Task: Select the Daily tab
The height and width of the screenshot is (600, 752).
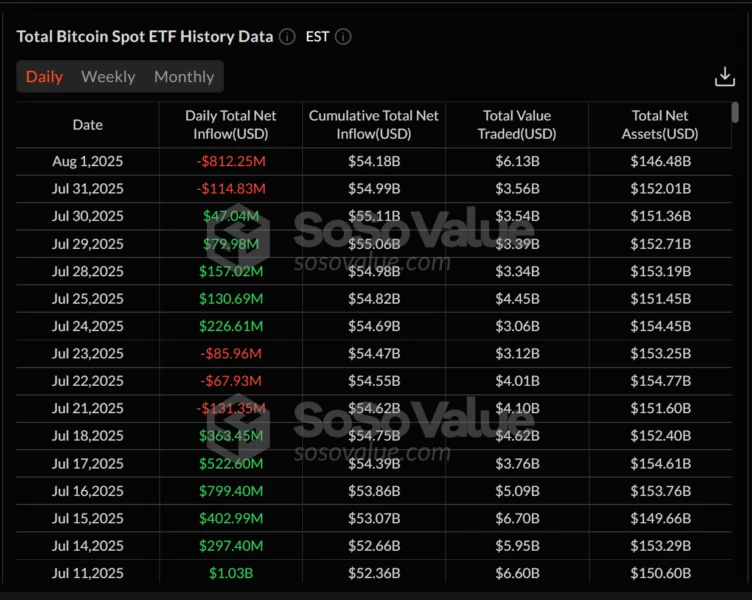Action: pyautogui.click(x=44, y=76)
